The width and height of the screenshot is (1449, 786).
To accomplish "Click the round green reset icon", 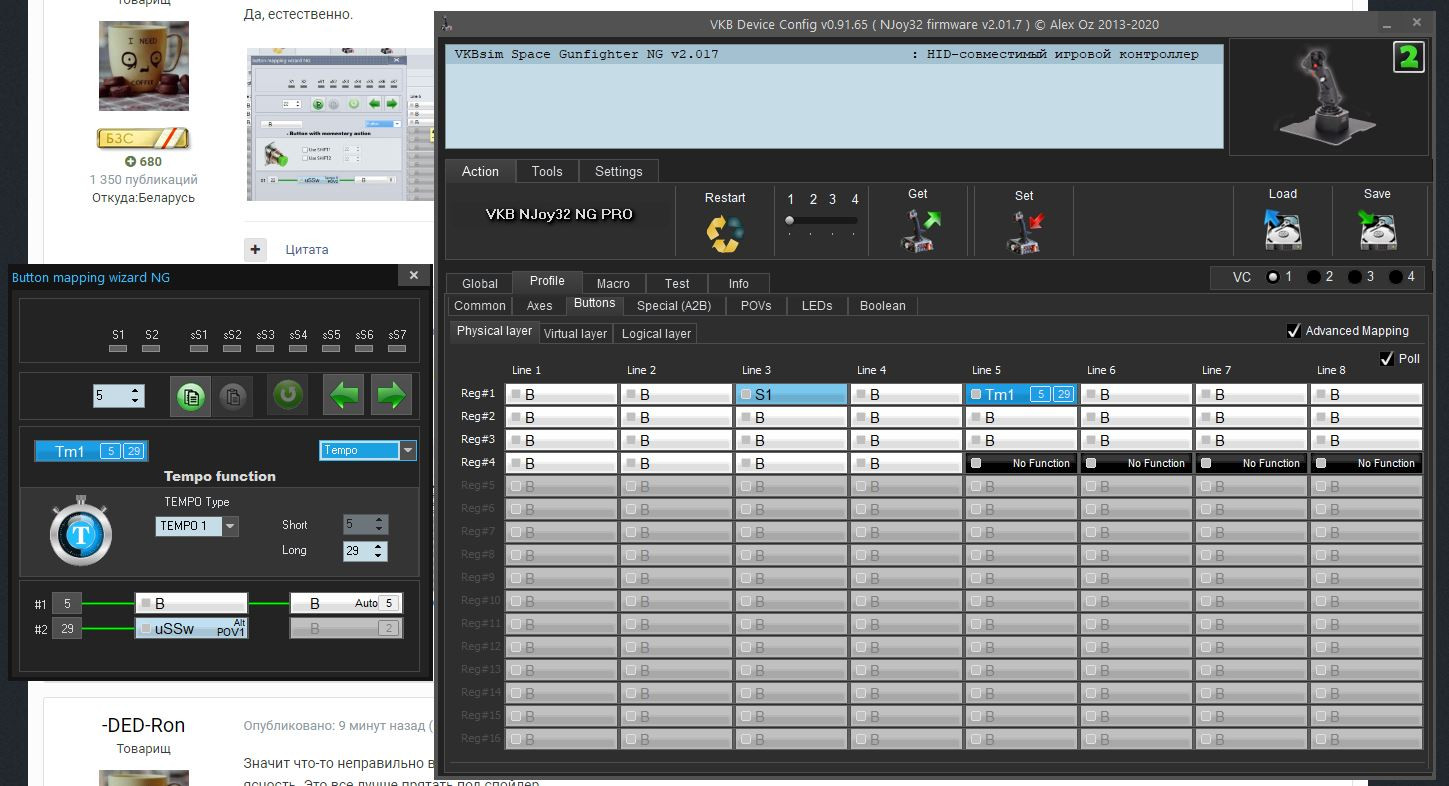I will [288, 395].
